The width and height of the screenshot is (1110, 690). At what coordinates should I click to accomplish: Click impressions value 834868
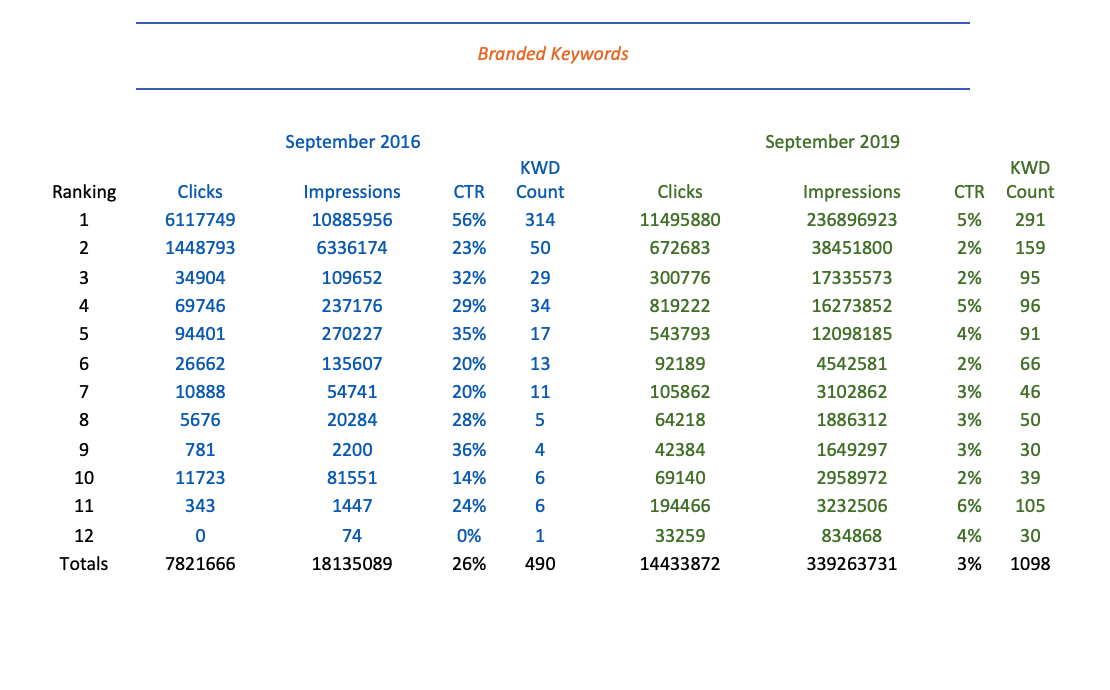[x=852, y=536]
